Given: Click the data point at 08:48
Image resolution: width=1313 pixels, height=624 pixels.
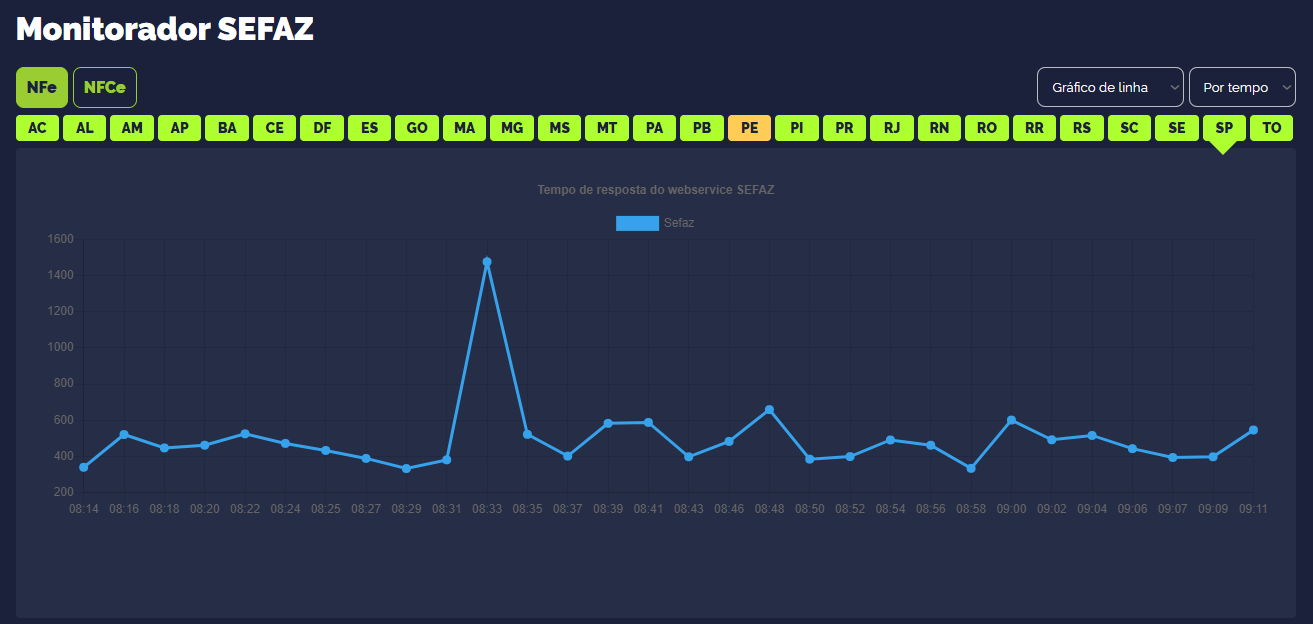Looking at the screenshot, I should (769, 410).
